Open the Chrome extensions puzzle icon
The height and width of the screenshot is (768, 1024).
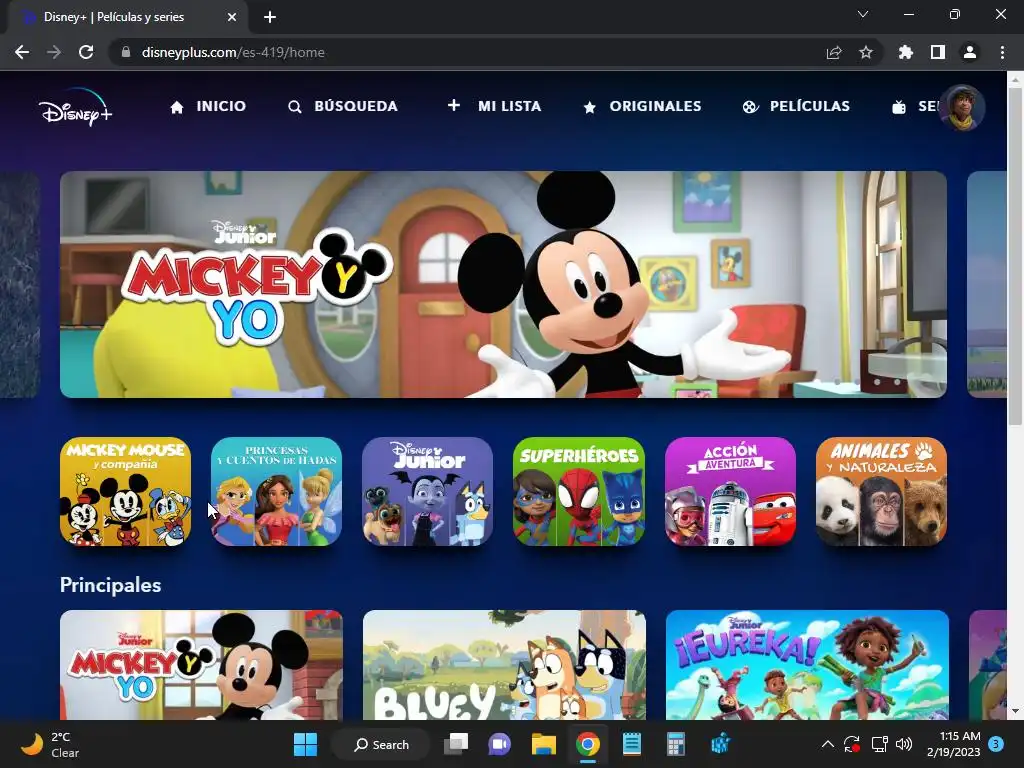click(906, 52)
